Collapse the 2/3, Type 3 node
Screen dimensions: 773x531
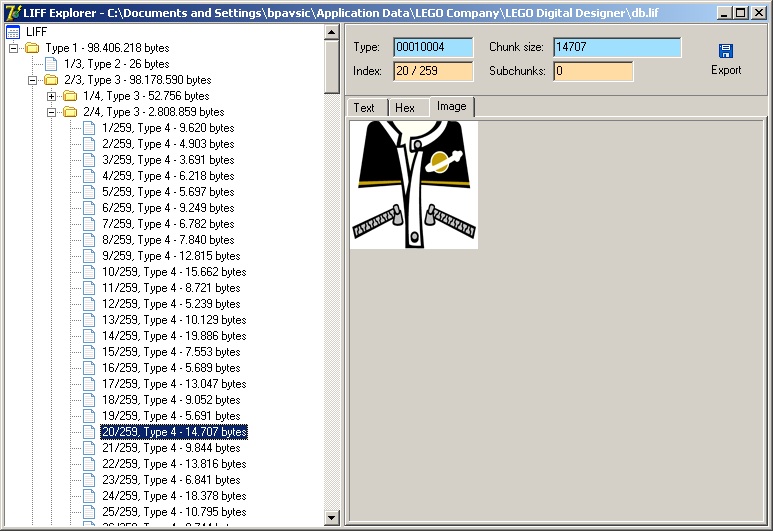tap(33, 80)
